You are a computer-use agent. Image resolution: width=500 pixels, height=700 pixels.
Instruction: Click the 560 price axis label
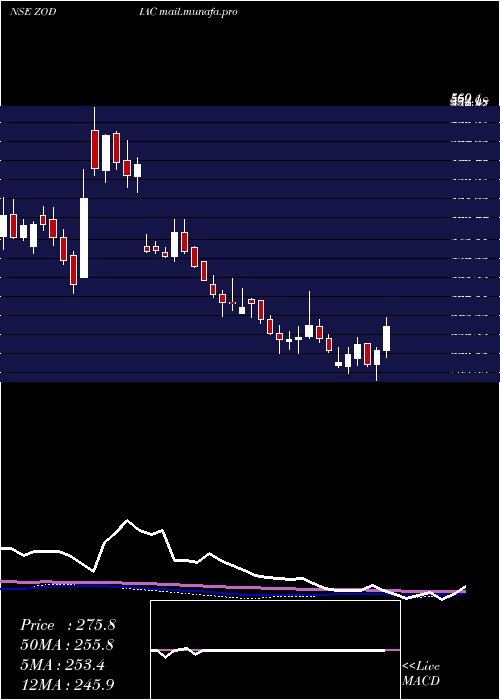point(468,98)
